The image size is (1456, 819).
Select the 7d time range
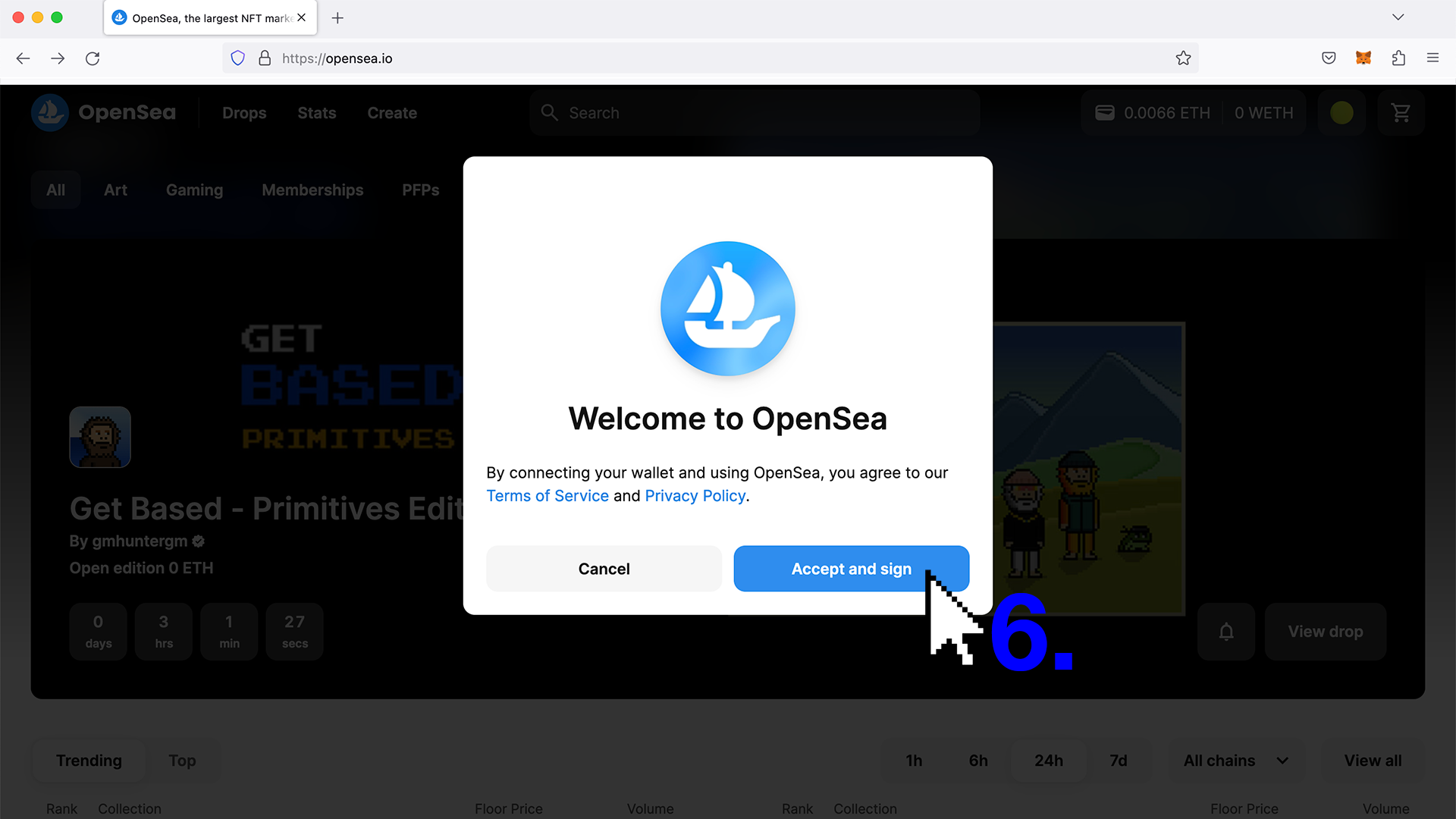tap(1119, 761)
